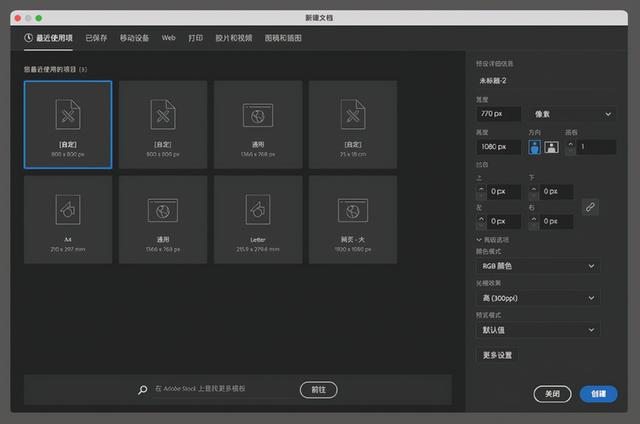This screenshot has height=424, width=640.
Task: Open the RGB 颜色 color mode dropdown
Action: pos(538,266)
